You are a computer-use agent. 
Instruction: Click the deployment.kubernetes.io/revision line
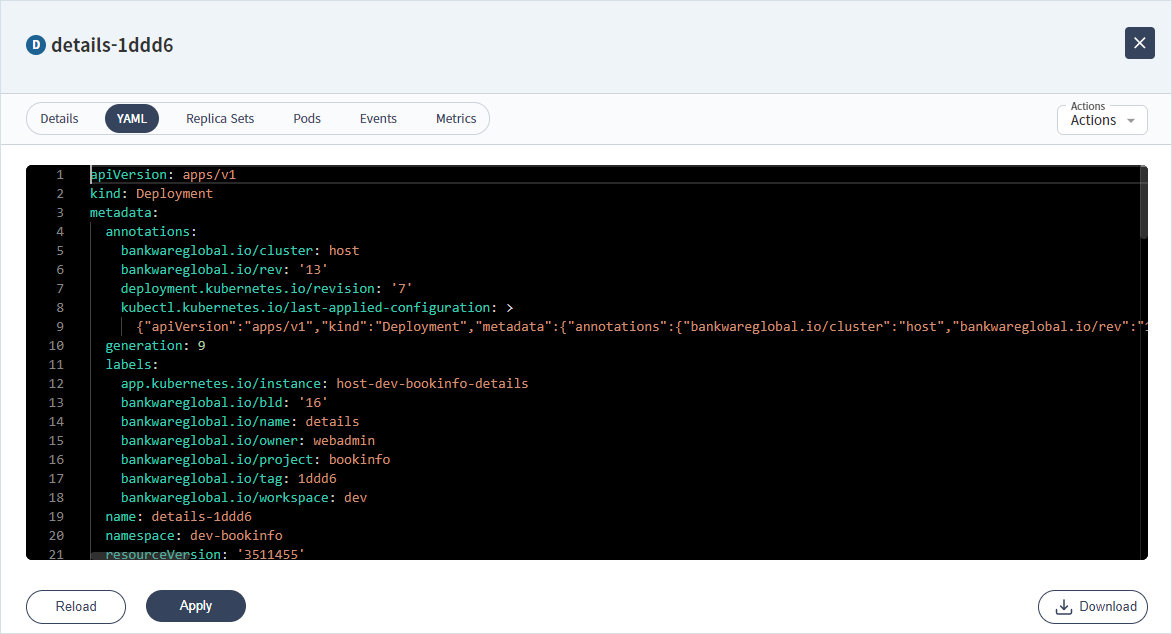(x=267, y=289)
